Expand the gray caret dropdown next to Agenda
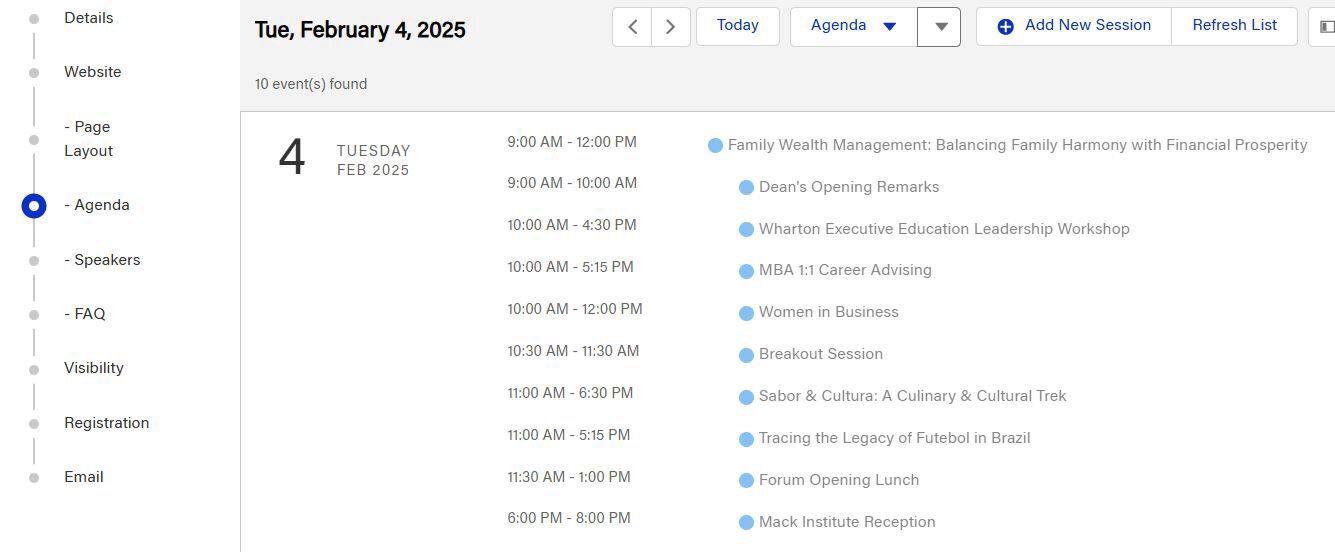The height and width of the screenshot is (552, 1335). click(x=940, y=27)
